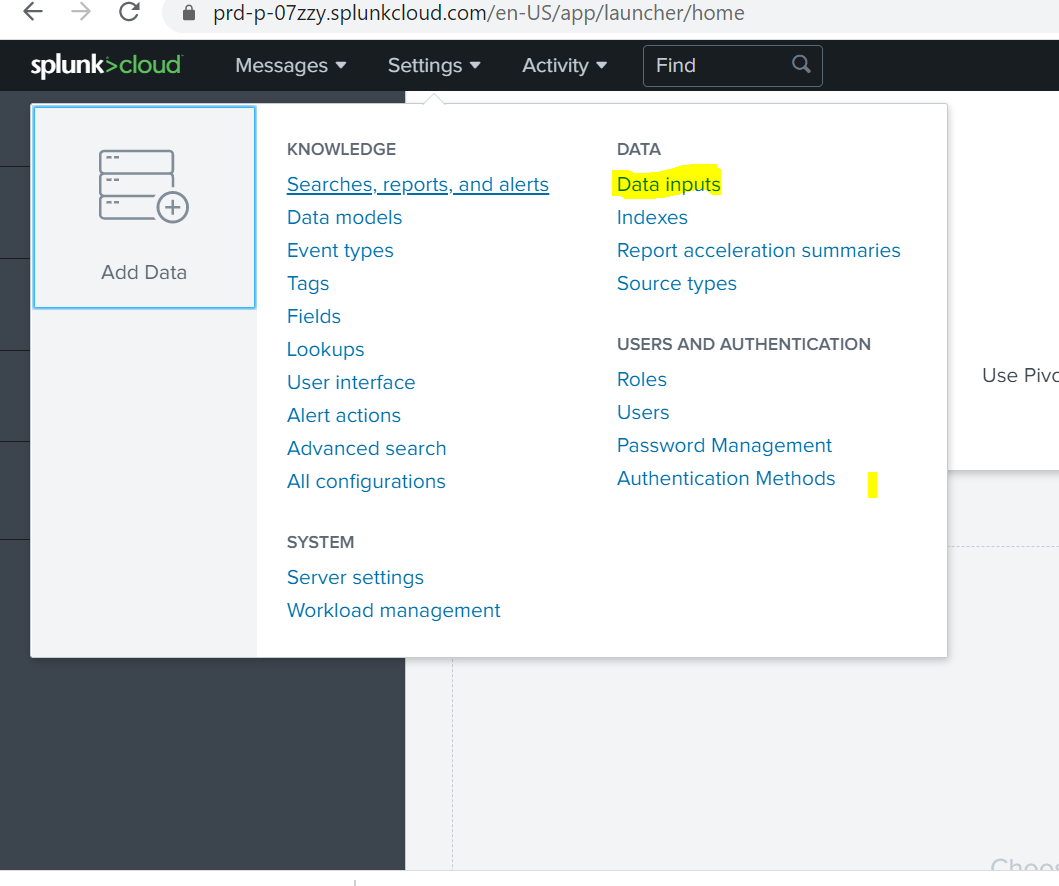The width and height of the screenshot is (1059, 886).
Task: Open Authentication Methods settings
Action: tap(726, 478)
